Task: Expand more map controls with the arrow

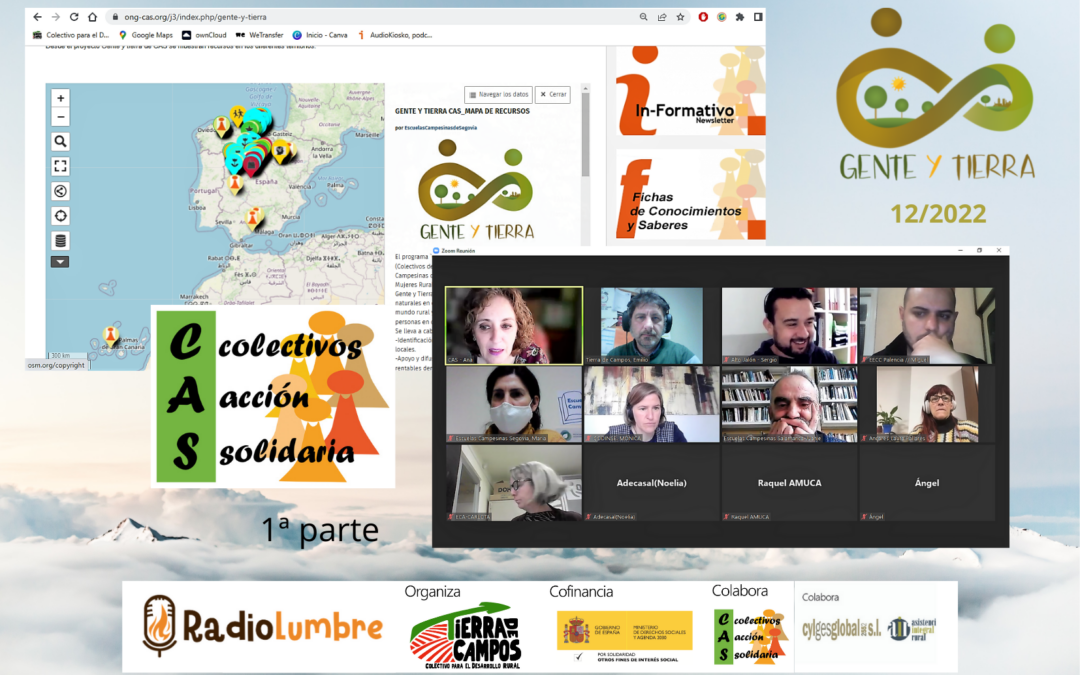Action: (x=61, y=262)
